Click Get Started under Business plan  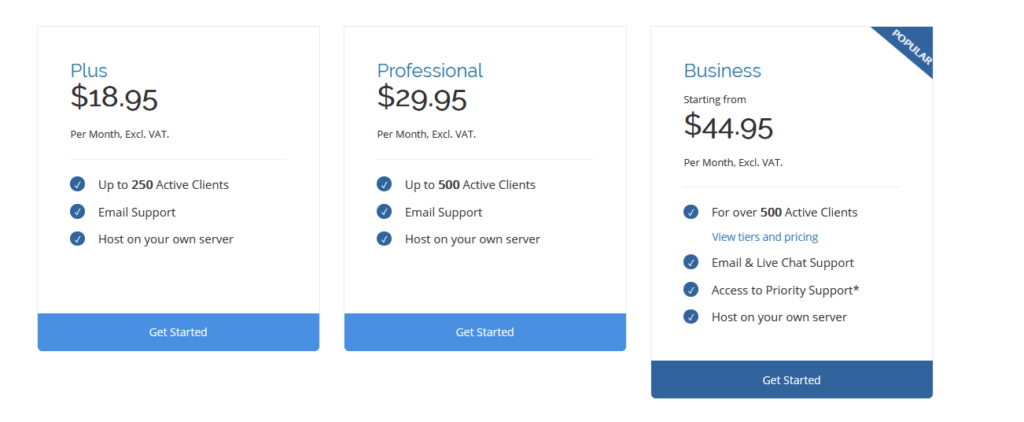[792, 380]
